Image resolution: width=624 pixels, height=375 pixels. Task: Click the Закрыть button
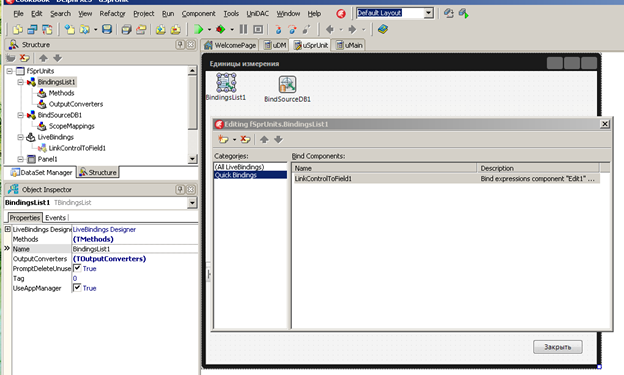coord(558,347)
